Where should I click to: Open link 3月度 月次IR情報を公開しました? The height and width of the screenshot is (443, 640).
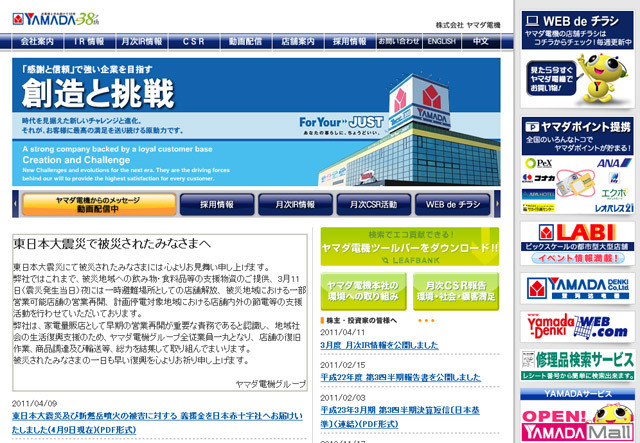coord(379,345)
